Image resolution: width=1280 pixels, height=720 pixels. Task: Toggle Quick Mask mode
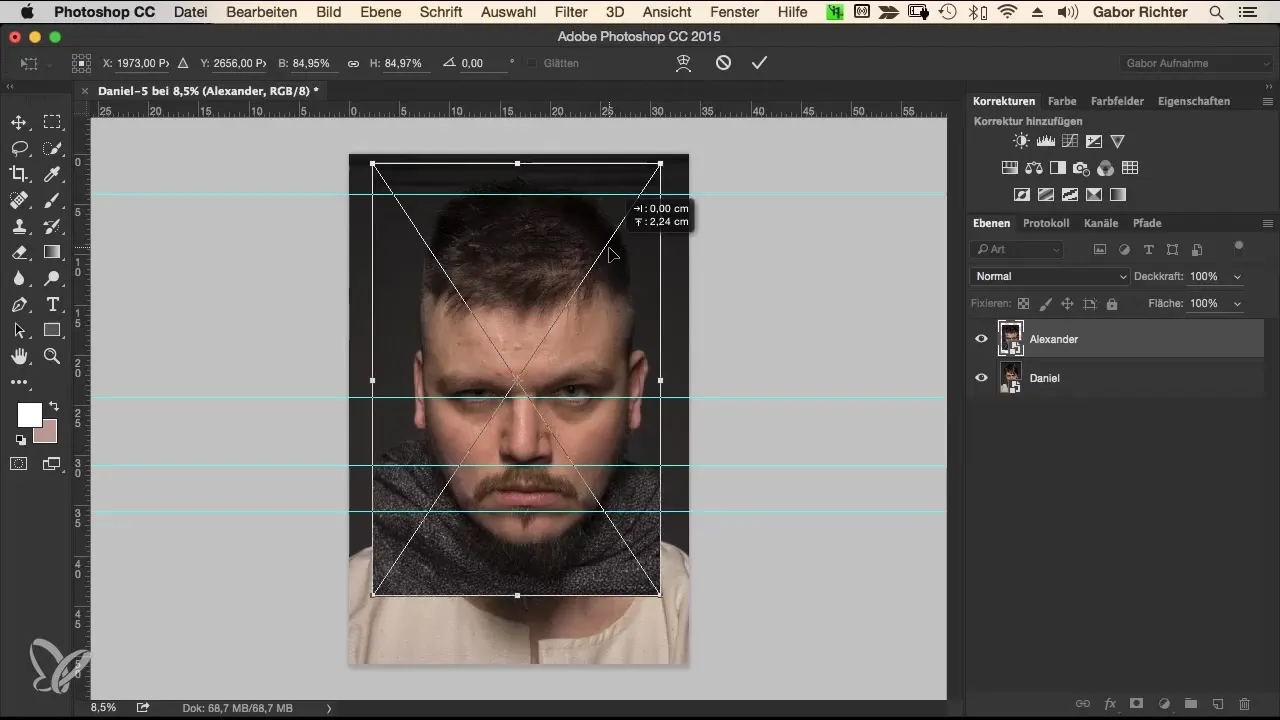point(19,464)
